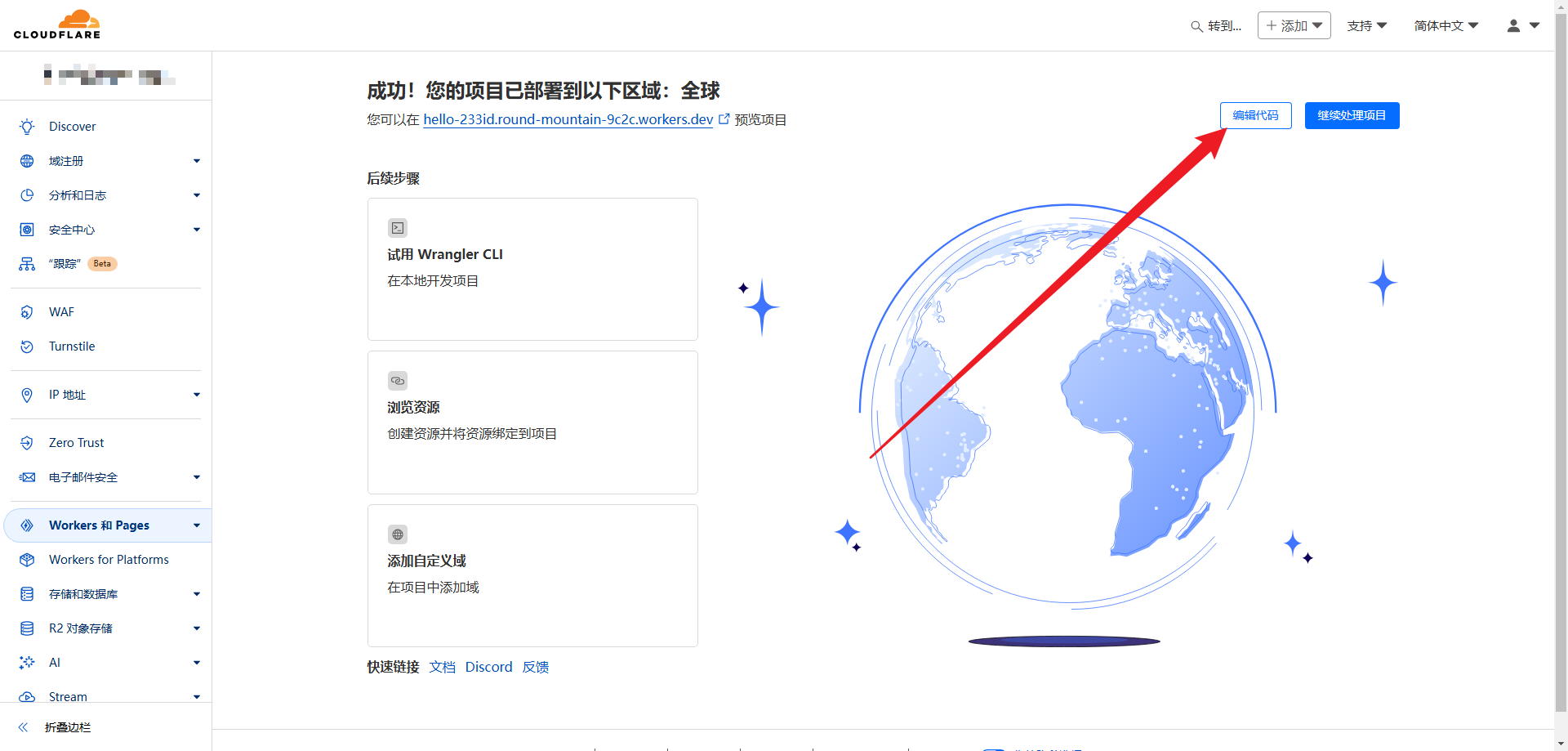Expand the Stream menu arrow
Screen dimensions: 1568x751
click(x=197, y=697)
